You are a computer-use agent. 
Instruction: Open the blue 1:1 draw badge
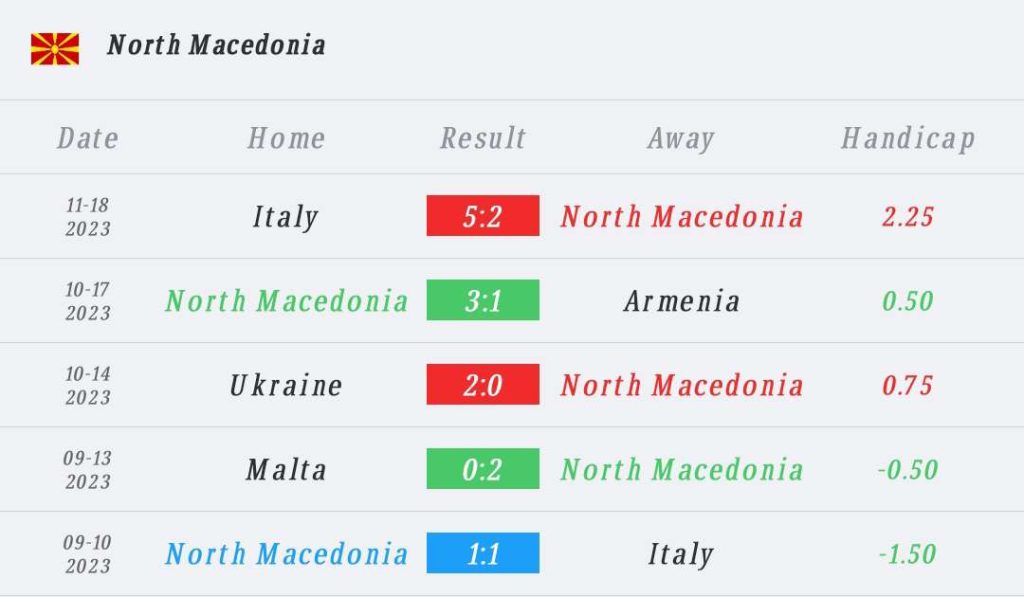[483, 553]
